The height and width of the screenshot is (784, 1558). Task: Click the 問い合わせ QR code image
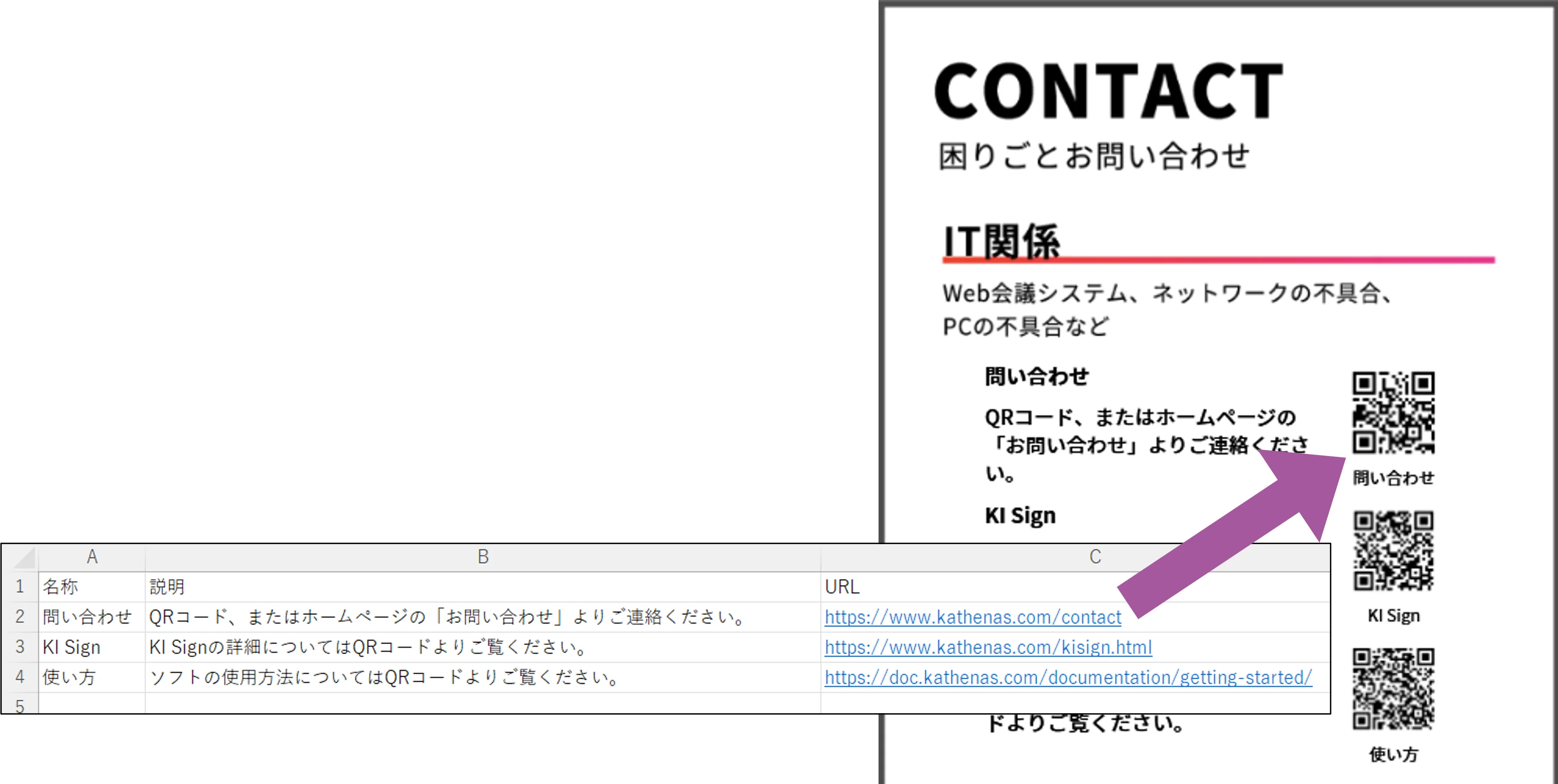pos(1393,412)
